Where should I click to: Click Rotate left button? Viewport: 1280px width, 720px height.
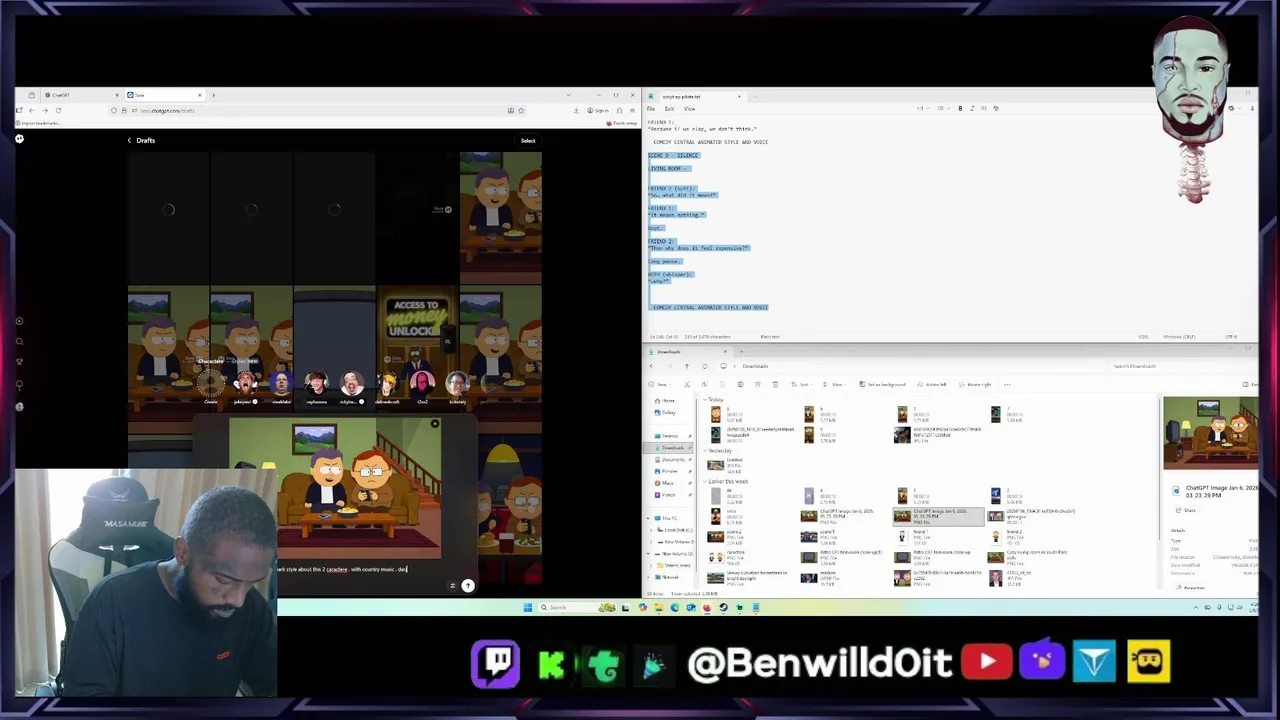coord(931,384)
